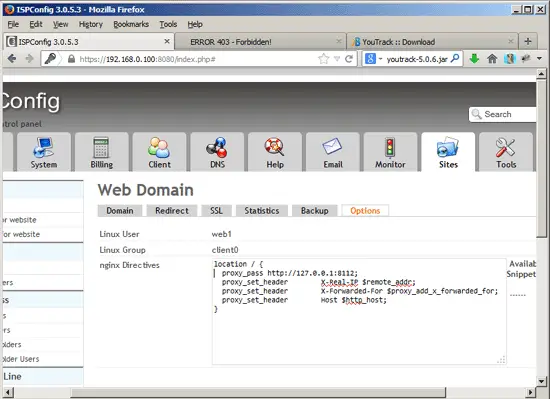Open the Sites module icon

tap(448, 152)
